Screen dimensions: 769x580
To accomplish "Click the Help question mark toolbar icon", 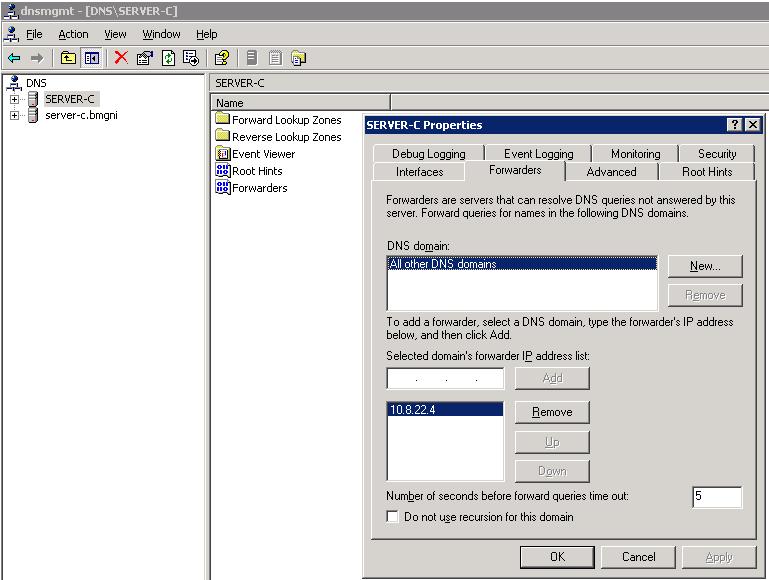I will 222,58.
